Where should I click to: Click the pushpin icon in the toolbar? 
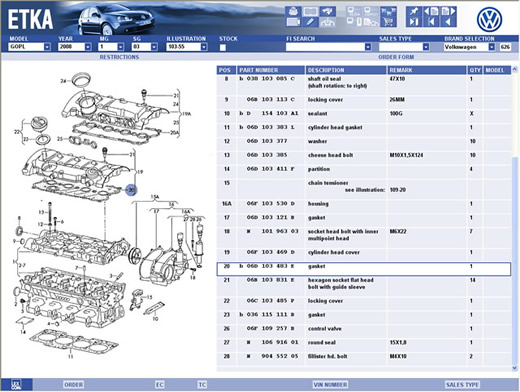click(x=414, y=12)
